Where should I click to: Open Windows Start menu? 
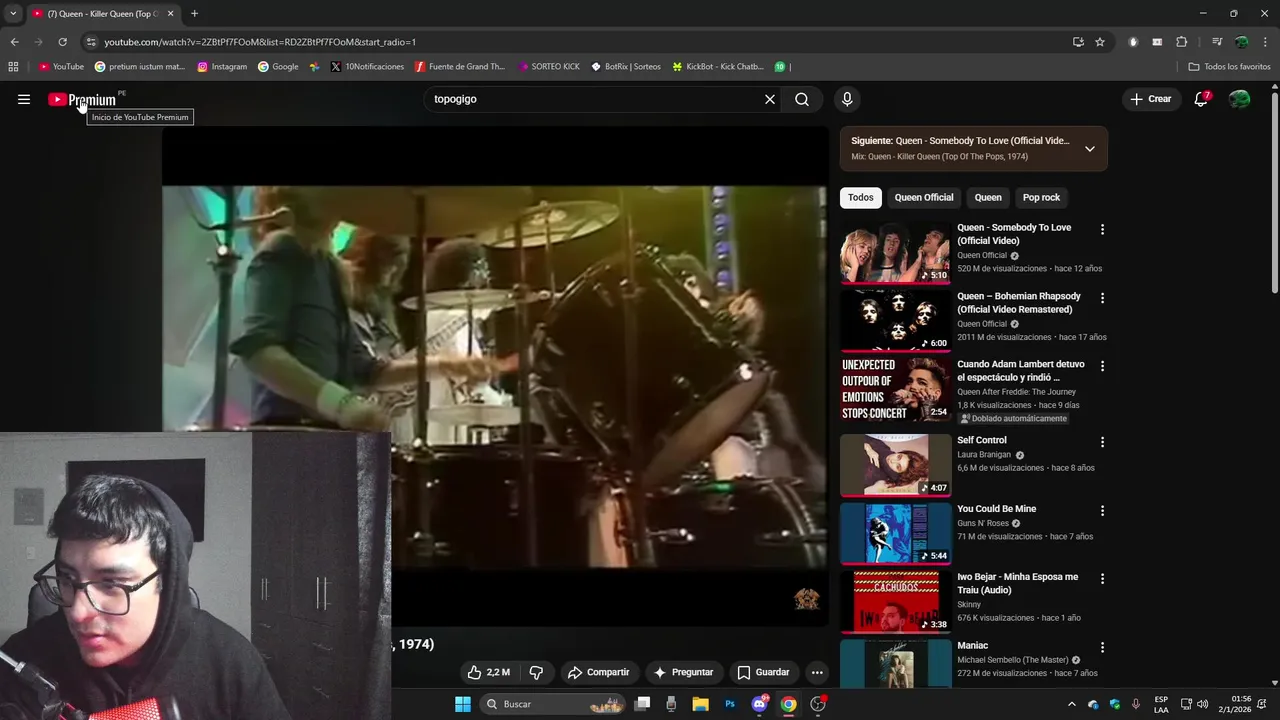(x=463, y=704)
